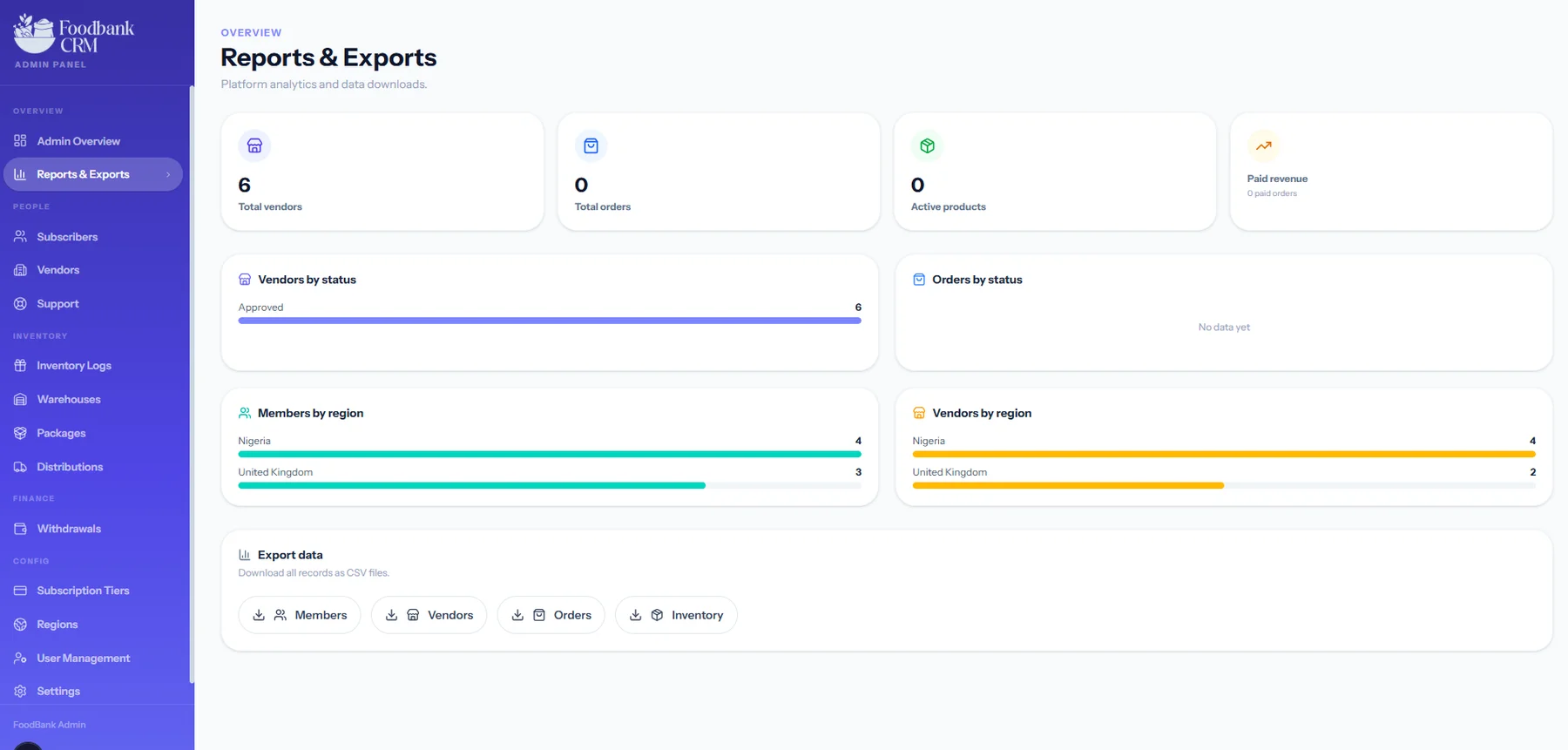Click the Settings gear icon

click(20, 691)
